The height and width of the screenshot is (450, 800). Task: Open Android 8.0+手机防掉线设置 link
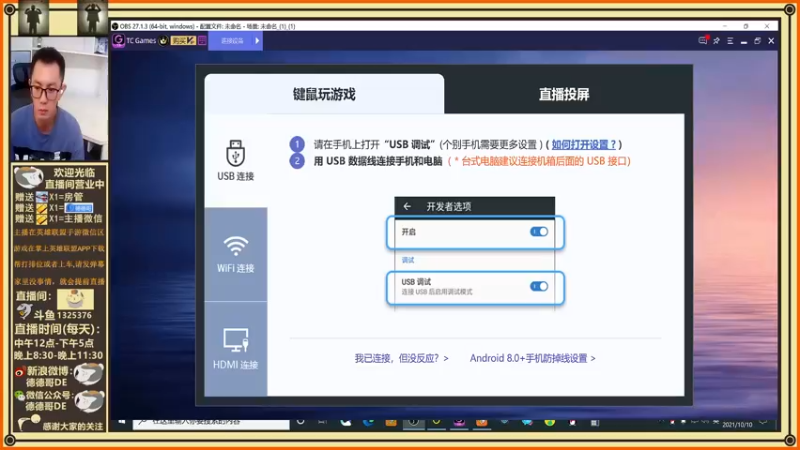tap(533, 358)
